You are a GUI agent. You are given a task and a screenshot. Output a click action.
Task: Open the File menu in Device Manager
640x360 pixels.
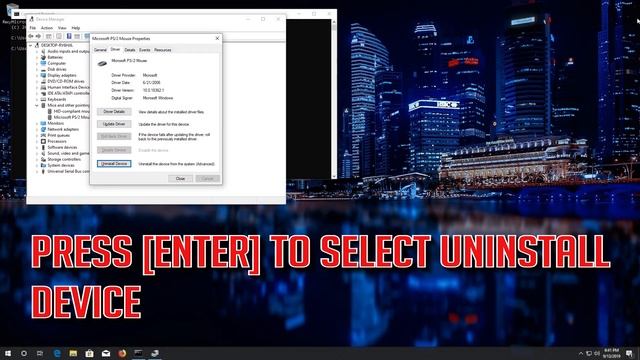coord(33,28)
